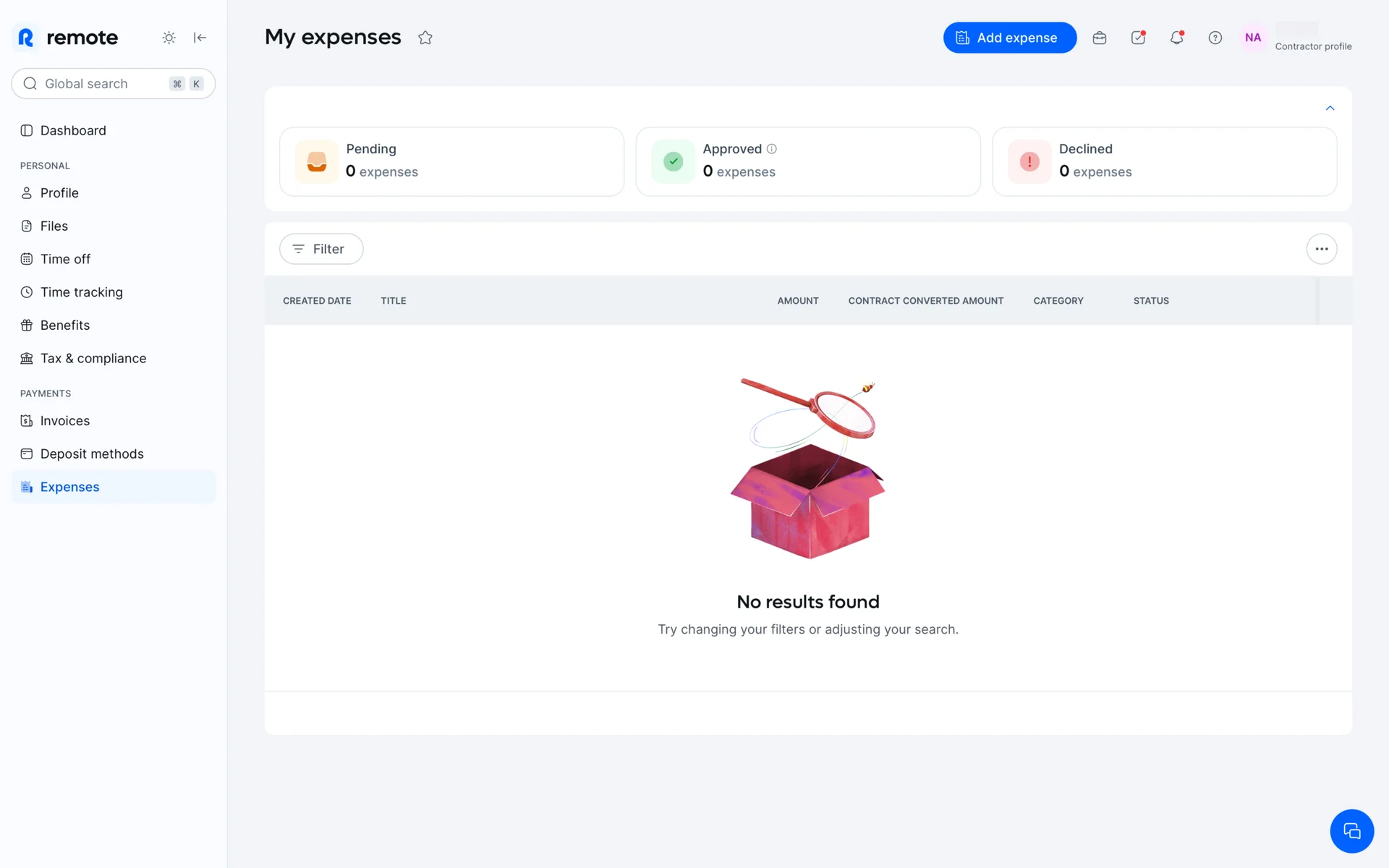Click the Approved info tooltip icon

click(772, 149)
